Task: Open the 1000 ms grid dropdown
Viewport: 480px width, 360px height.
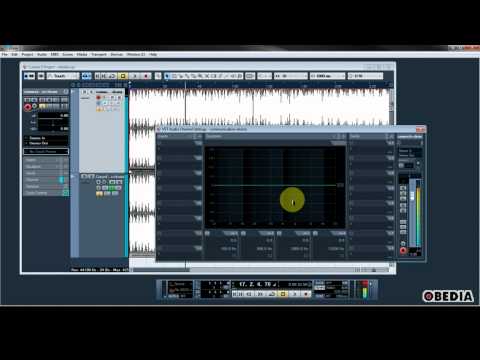Action: tap(328, 76)
